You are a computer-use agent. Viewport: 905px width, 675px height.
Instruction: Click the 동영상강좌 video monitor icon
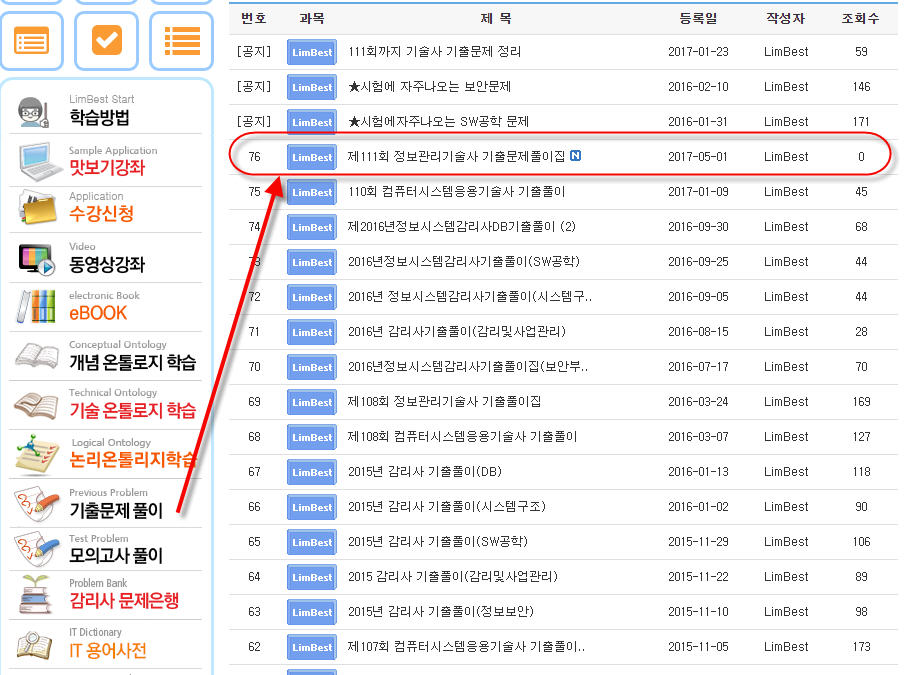[36, 259]
